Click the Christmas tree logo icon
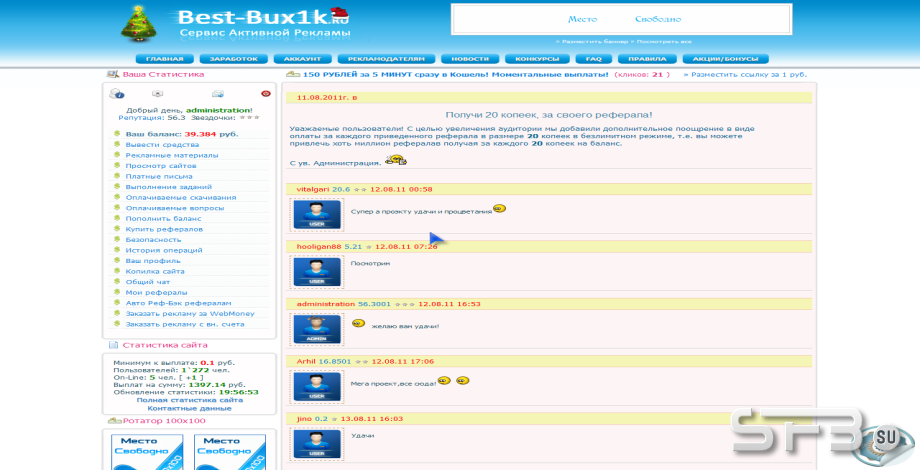 click(138, 25)
